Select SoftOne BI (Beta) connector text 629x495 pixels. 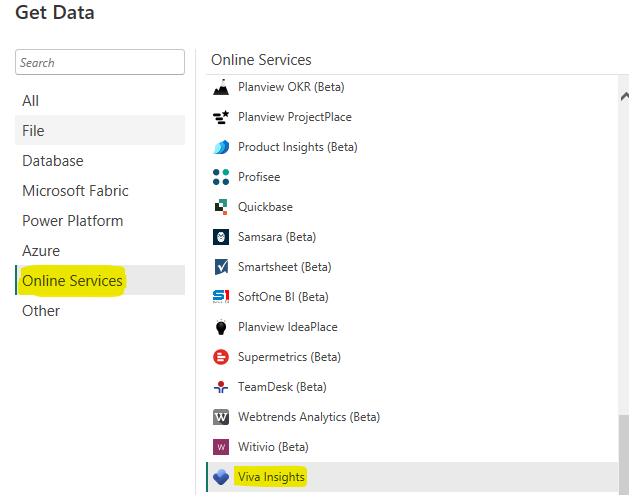coord(283,297)
